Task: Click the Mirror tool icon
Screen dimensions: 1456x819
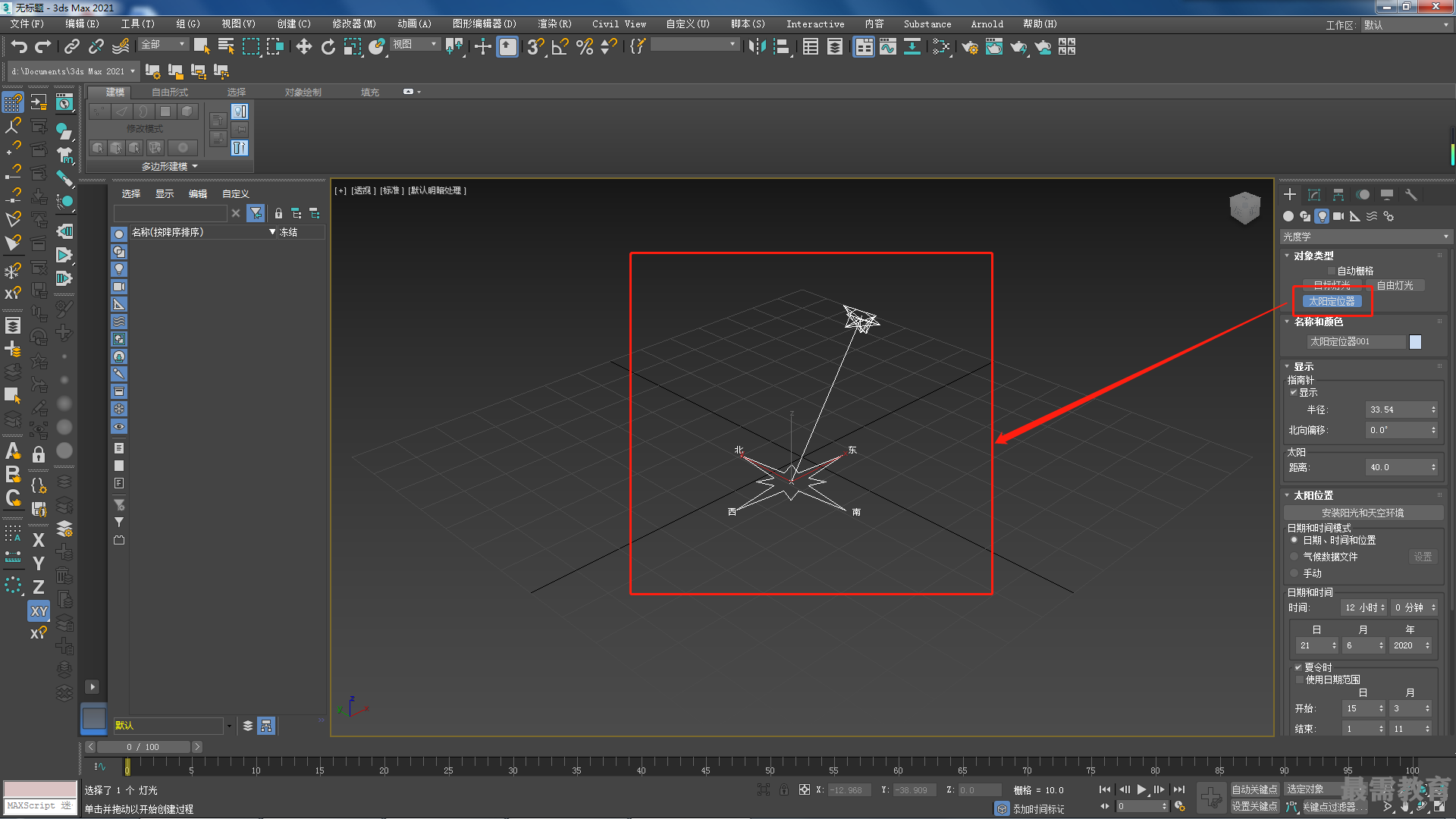Action: [757, 47]
